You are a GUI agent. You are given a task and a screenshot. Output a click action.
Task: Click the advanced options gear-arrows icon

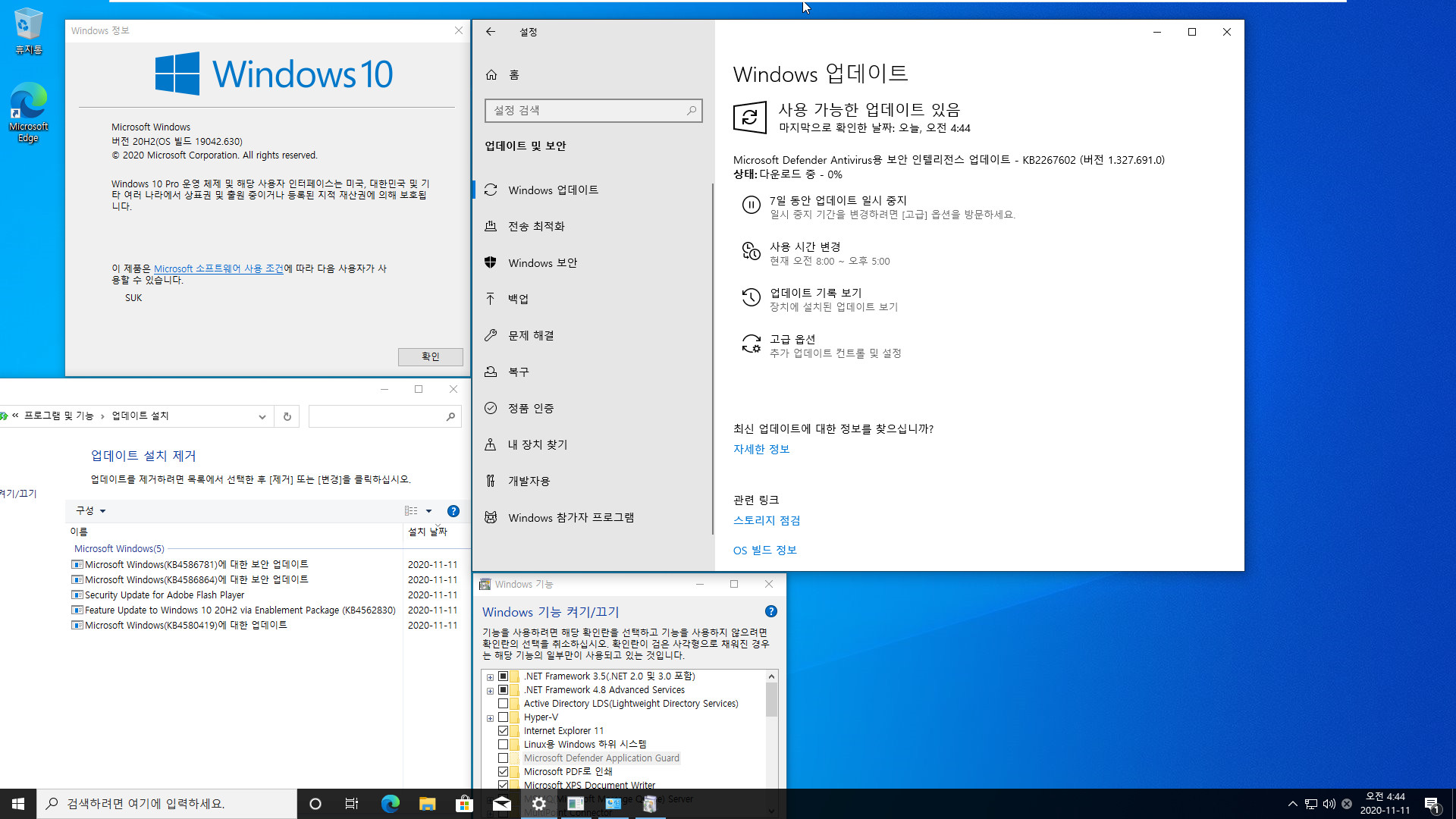[751, 344]
